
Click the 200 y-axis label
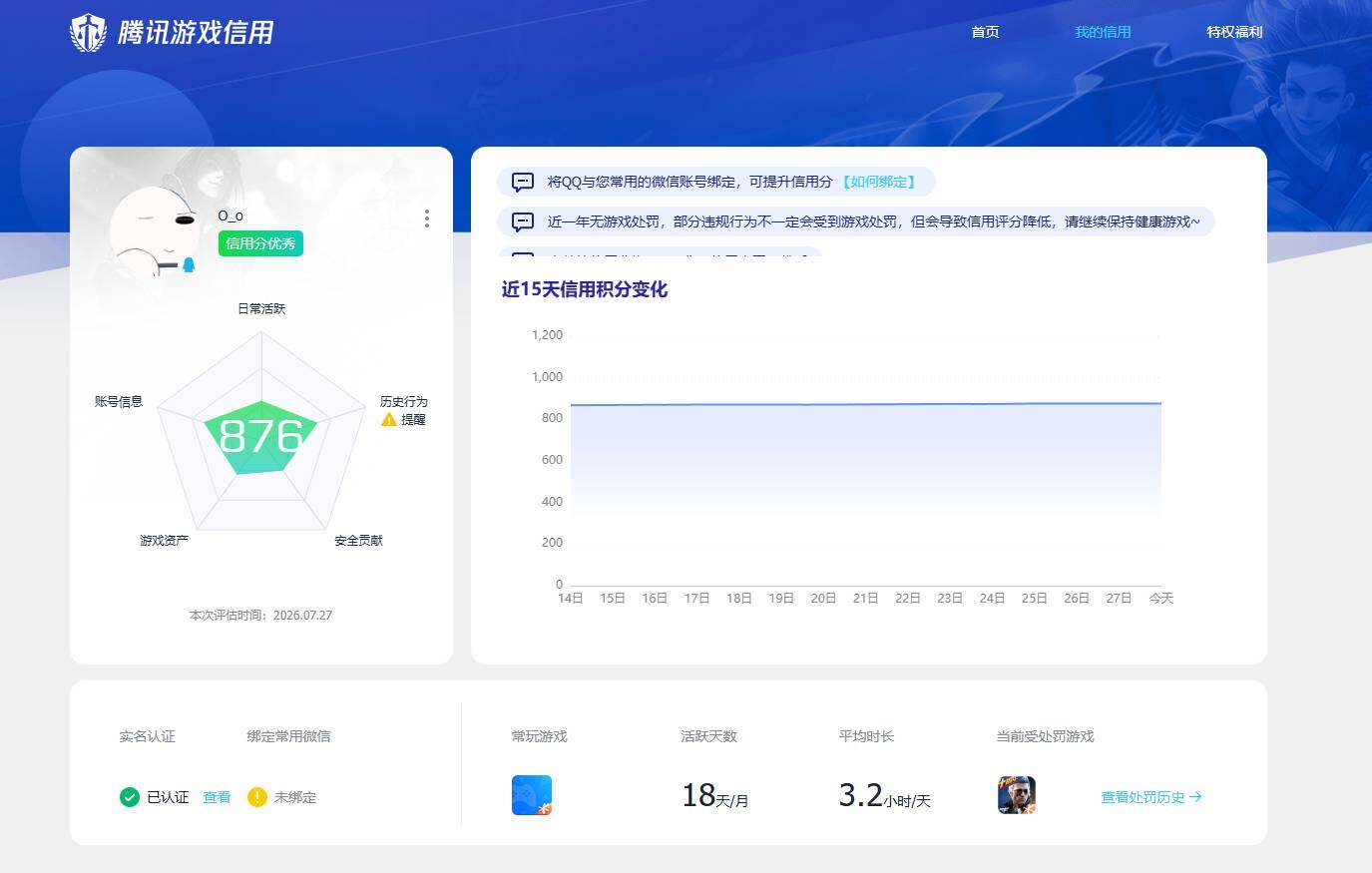552,543
